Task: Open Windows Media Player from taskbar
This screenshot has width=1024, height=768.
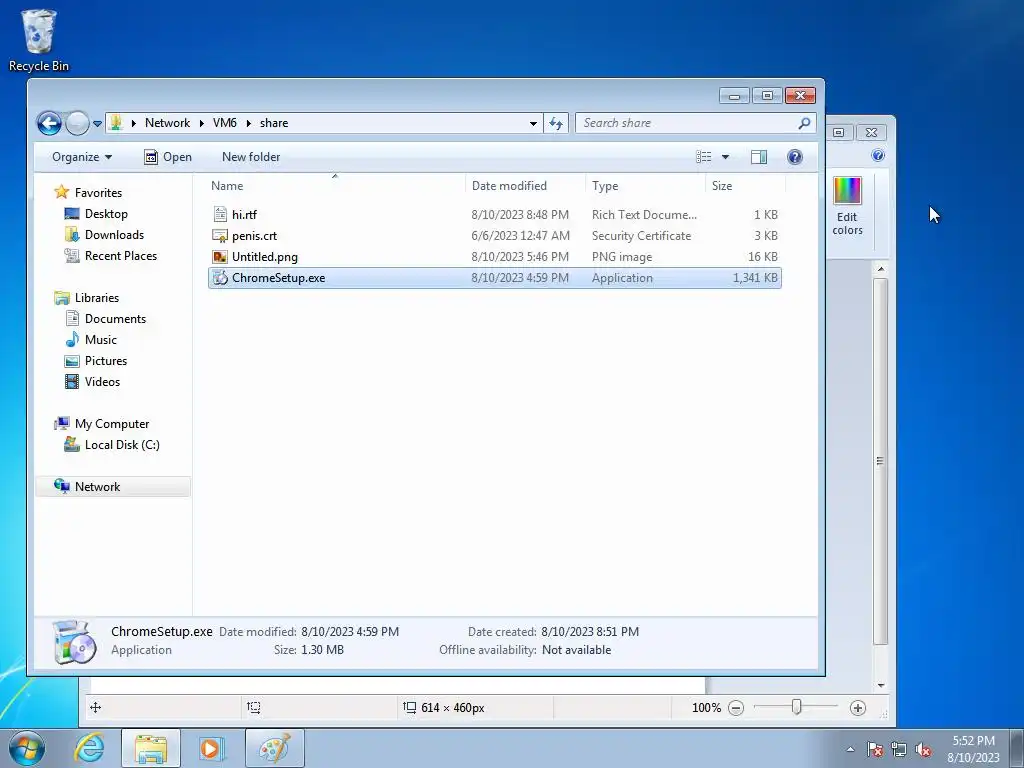Action: (x=212, y=748)
